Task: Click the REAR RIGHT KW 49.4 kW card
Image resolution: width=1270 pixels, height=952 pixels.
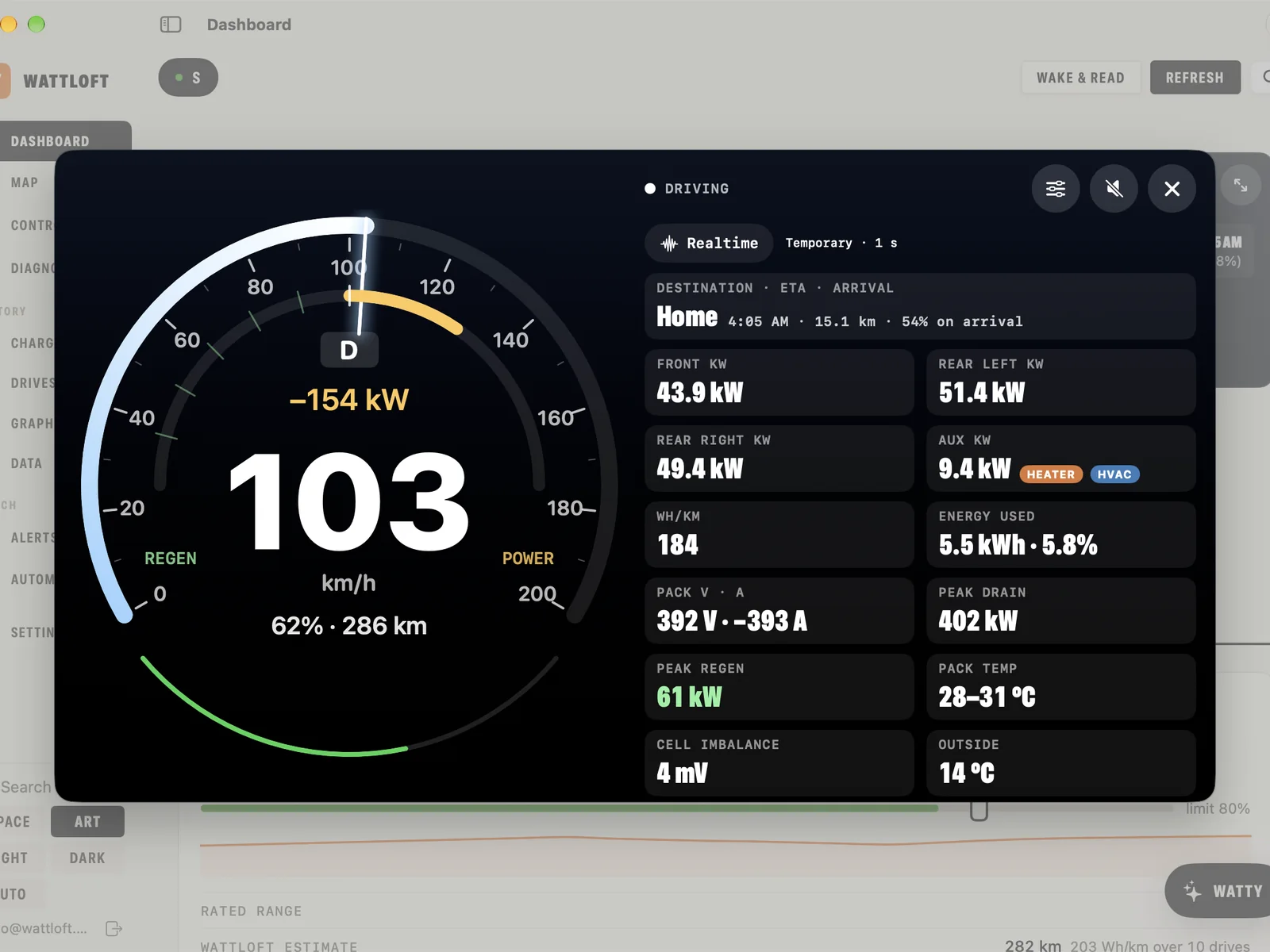Action: 779,459
